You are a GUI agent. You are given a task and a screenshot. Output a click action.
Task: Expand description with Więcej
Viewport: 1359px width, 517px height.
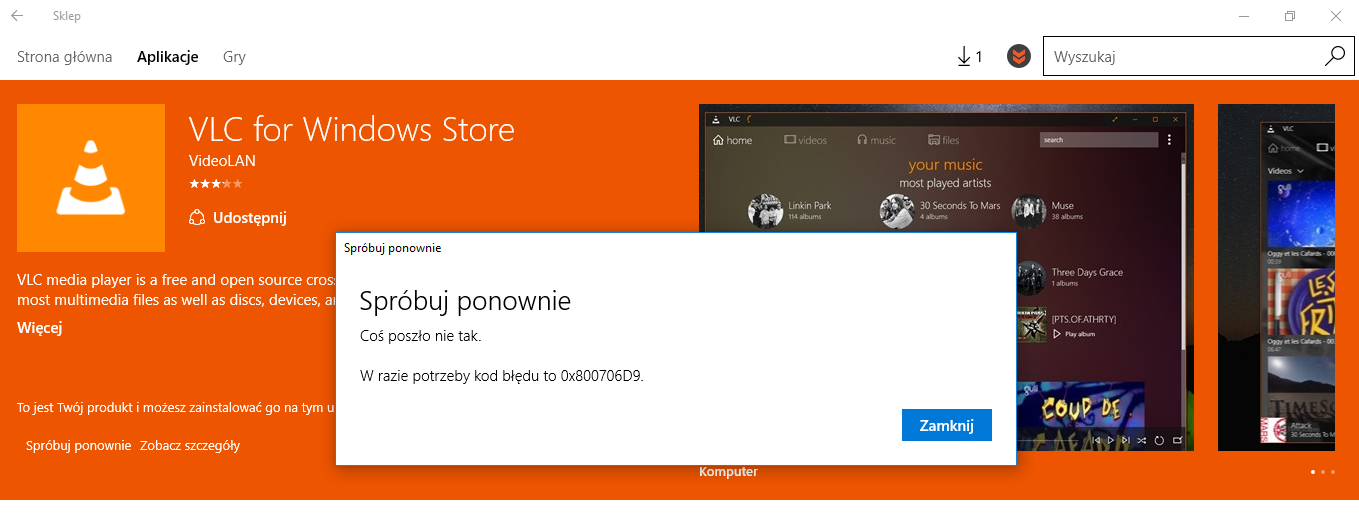(x=40, y=327)
